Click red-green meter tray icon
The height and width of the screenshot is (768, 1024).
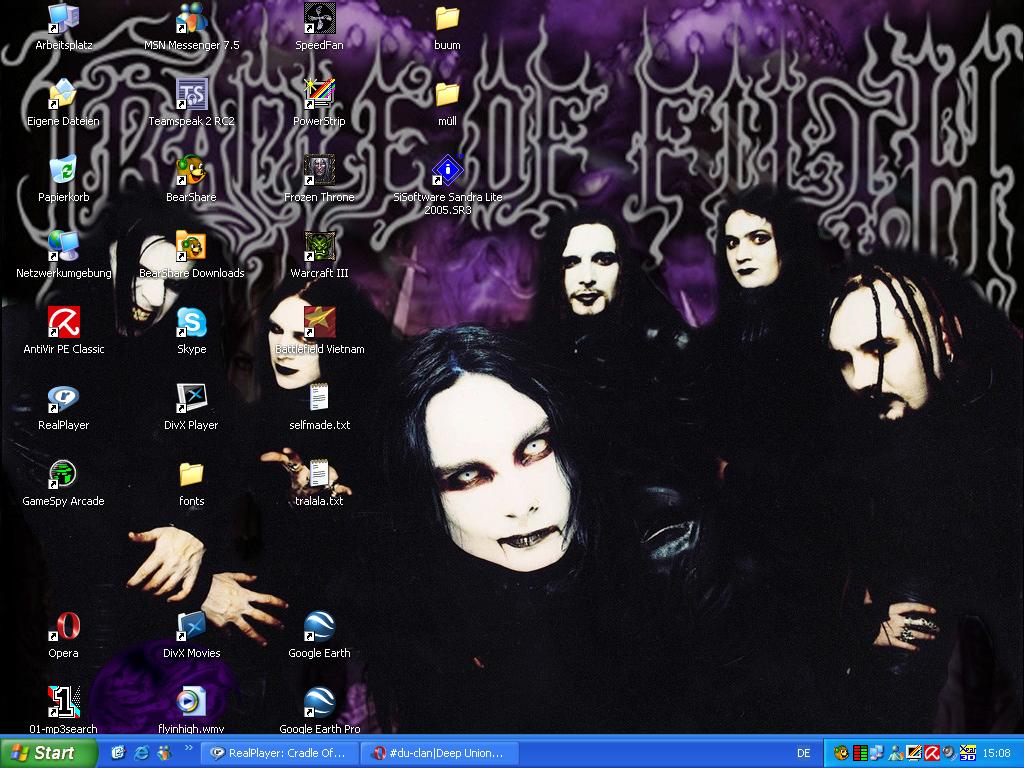[860, 753]
